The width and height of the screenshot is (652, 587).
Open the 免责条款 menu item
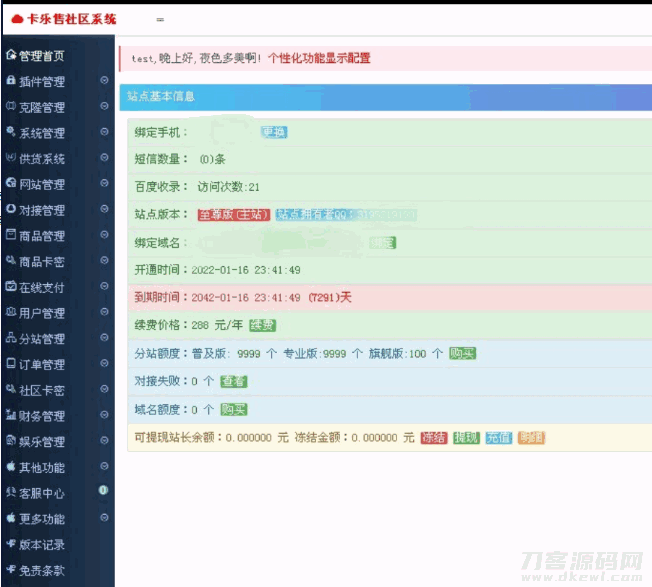(41, 571)
